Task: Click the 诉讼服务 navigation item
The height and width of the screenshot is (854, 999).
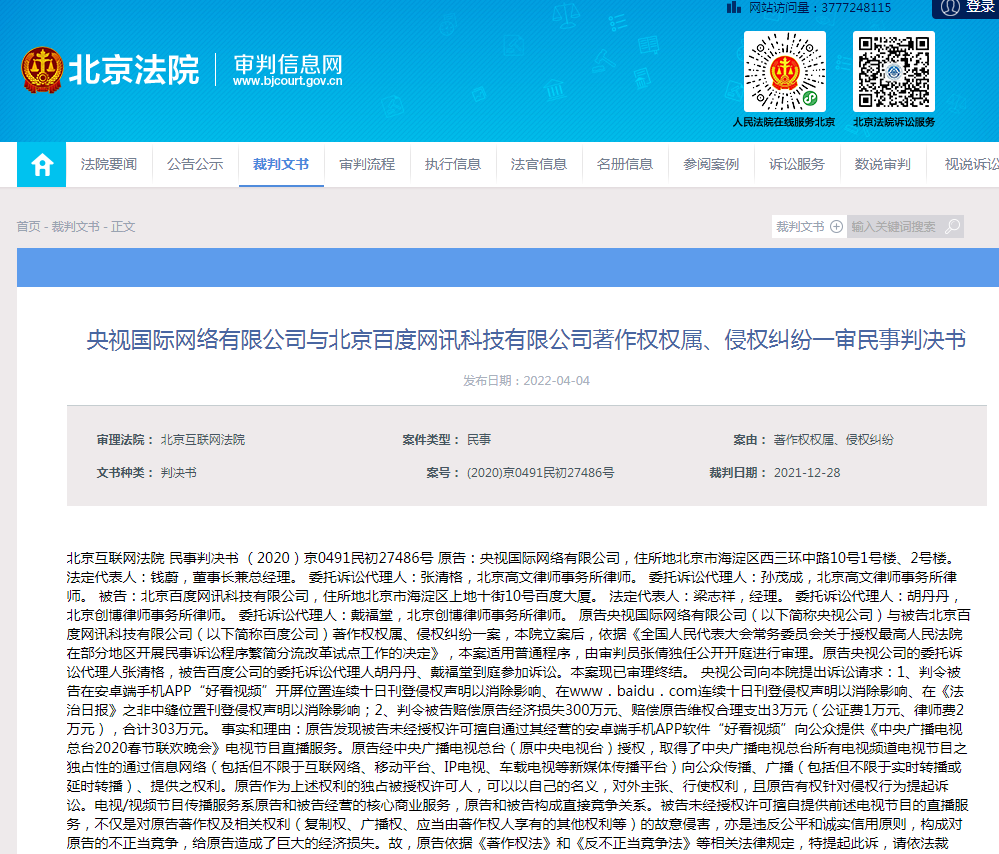Action: point(797,165)
